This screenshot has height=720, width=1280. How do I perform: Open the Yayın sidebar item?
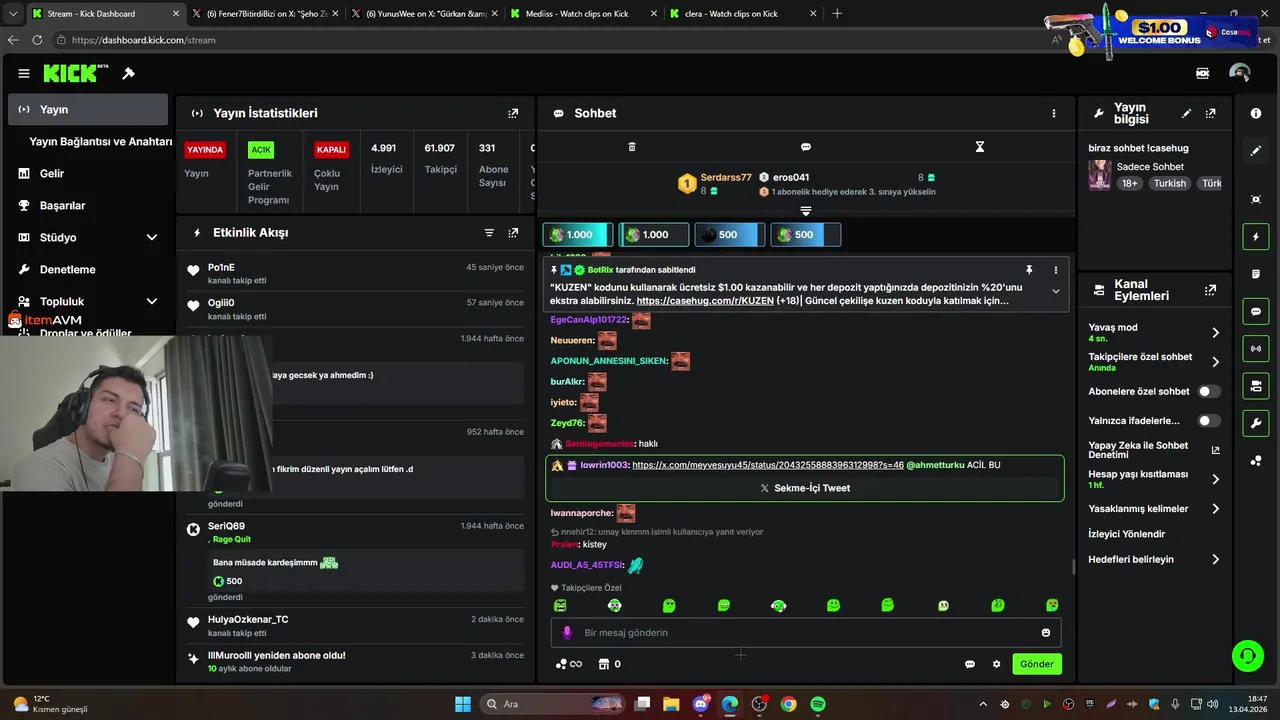pyautogui.click(x=88, y=109)
